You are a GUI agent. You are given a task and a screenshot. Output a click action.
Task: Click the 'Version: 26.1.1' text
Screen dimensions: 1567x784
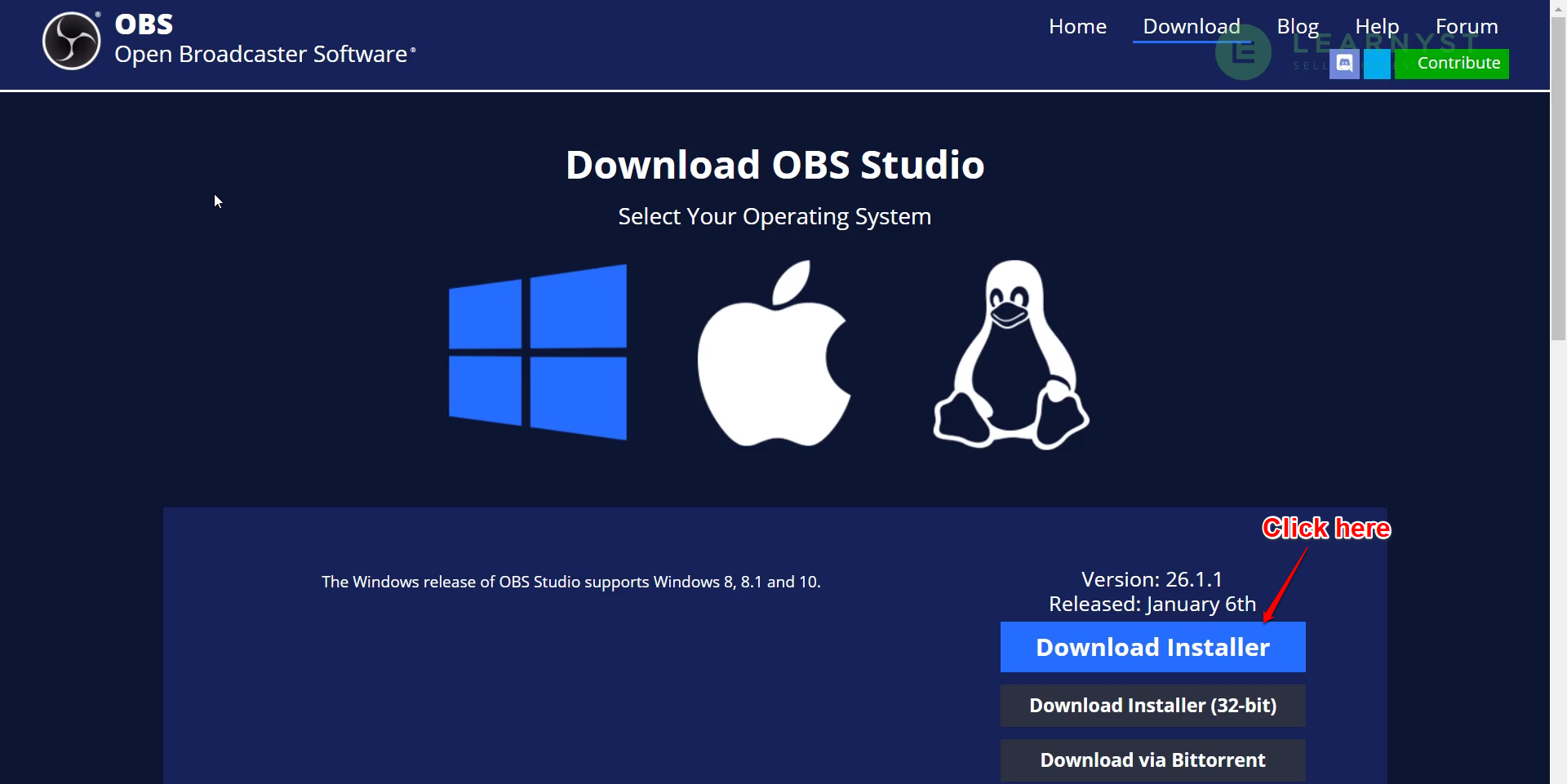[x=1152, y=579]
